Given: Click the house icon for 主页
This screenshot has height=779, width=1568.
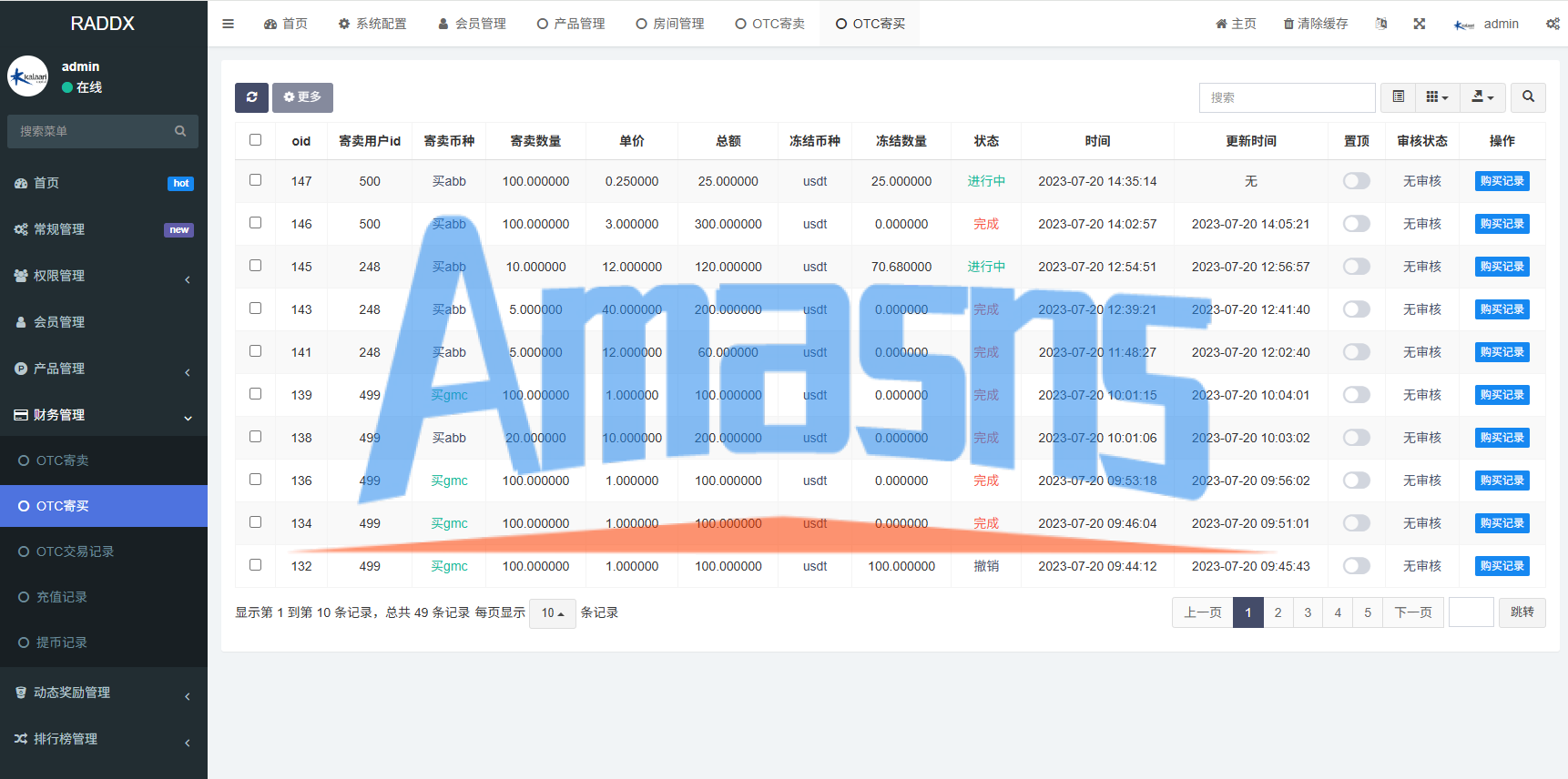Looking at the screenshot, I should (x=1221, y=24).
